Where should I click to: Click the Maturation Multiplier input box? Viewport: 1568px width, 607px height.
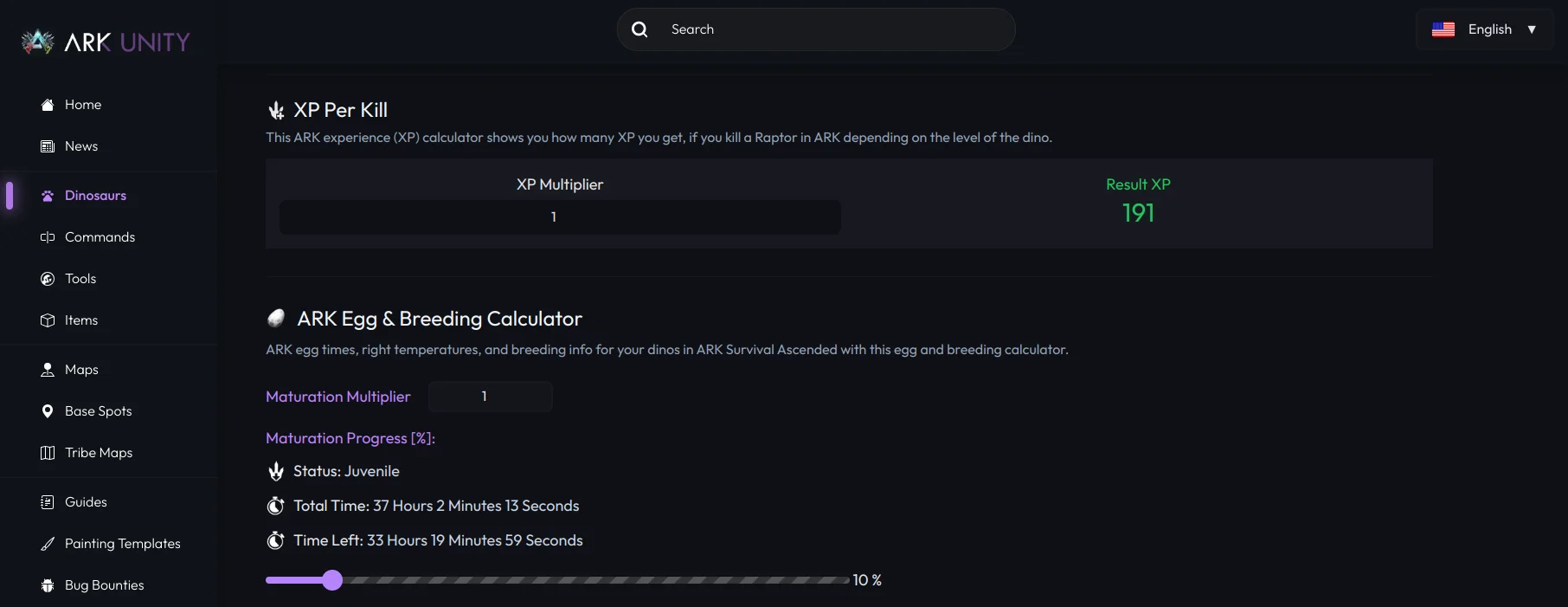(x=490, y=397)
